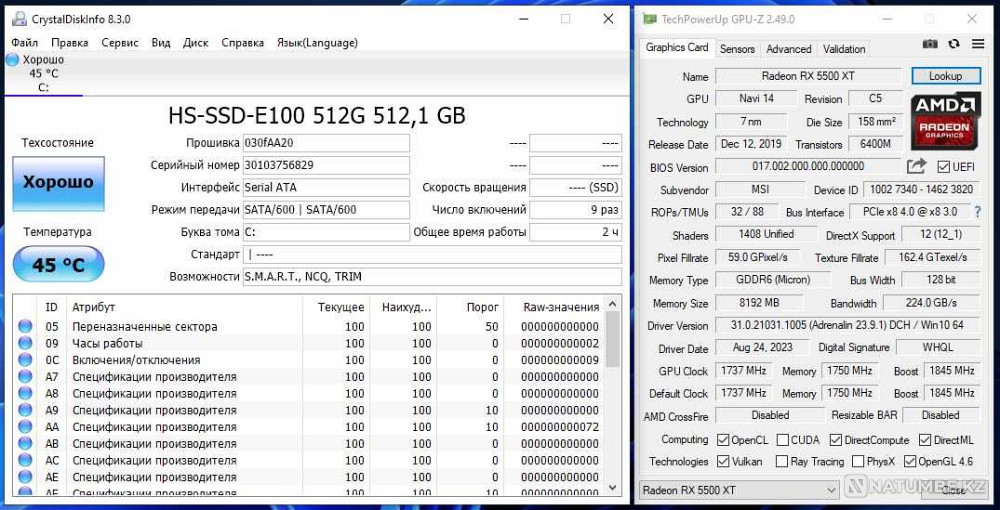Open the Язык(Language) menu
The width and height of the screenshot is (1000, 510).
317,43
